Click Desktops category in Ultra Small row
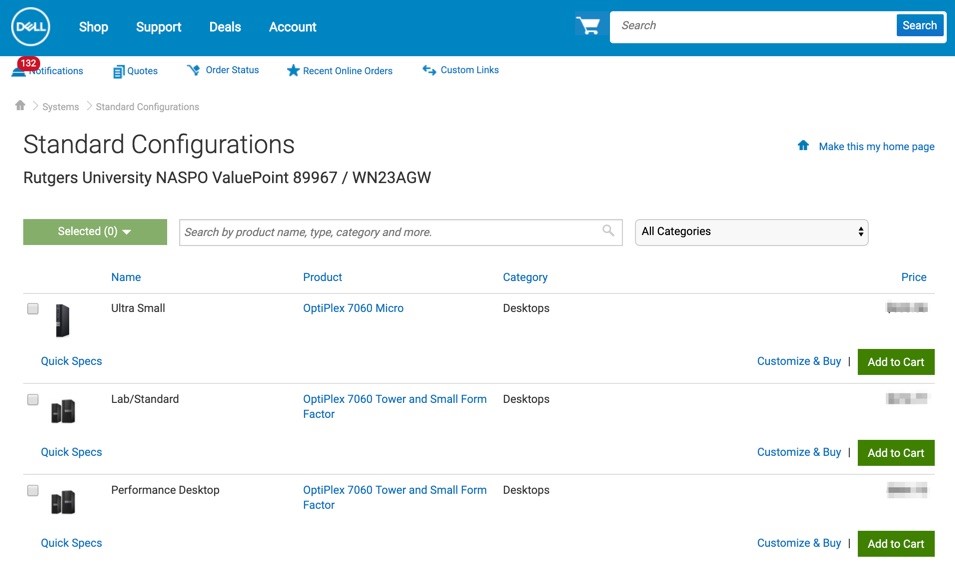Image resolution: width=955 pixels, height=565 pixels. coord(526,308)
